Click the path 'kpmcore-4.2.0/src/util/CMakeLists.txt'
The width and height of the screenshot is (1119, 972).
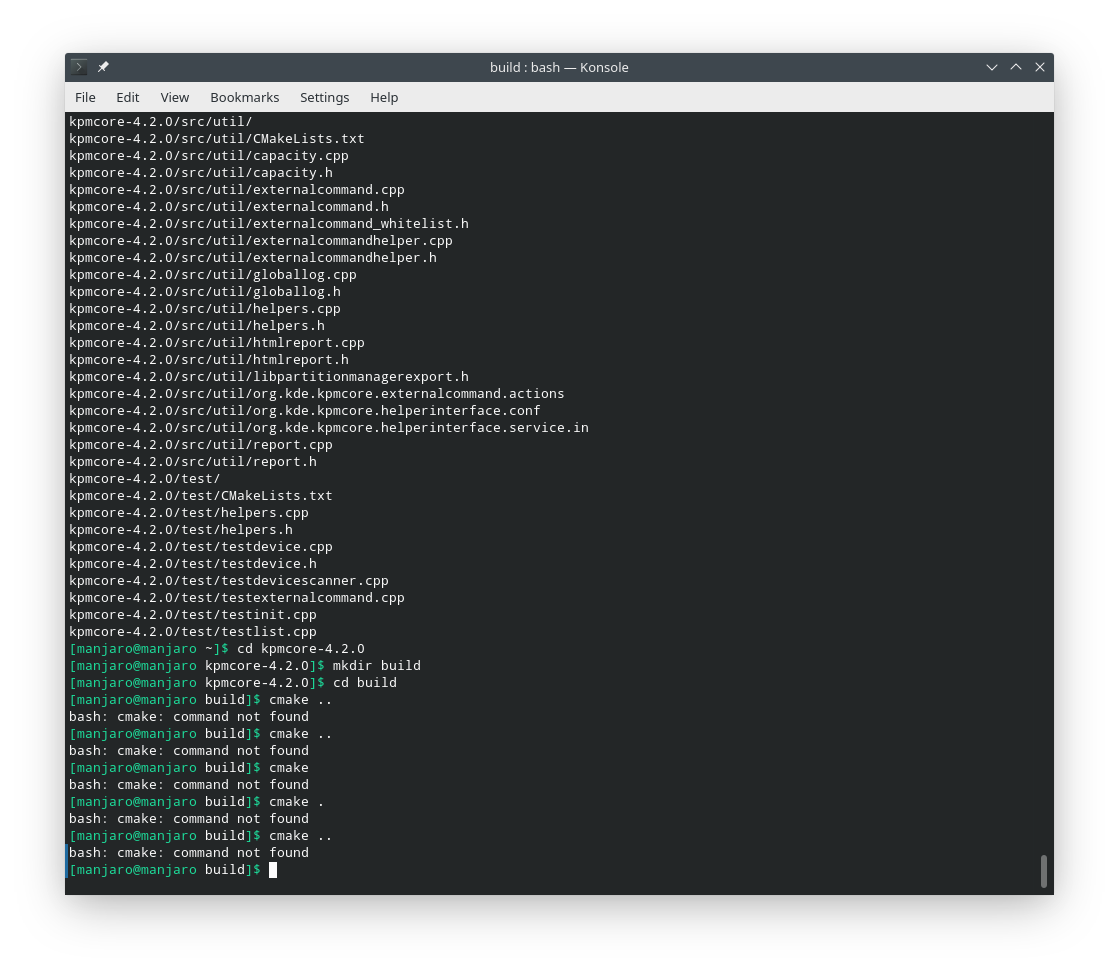[x=216, y=138]
